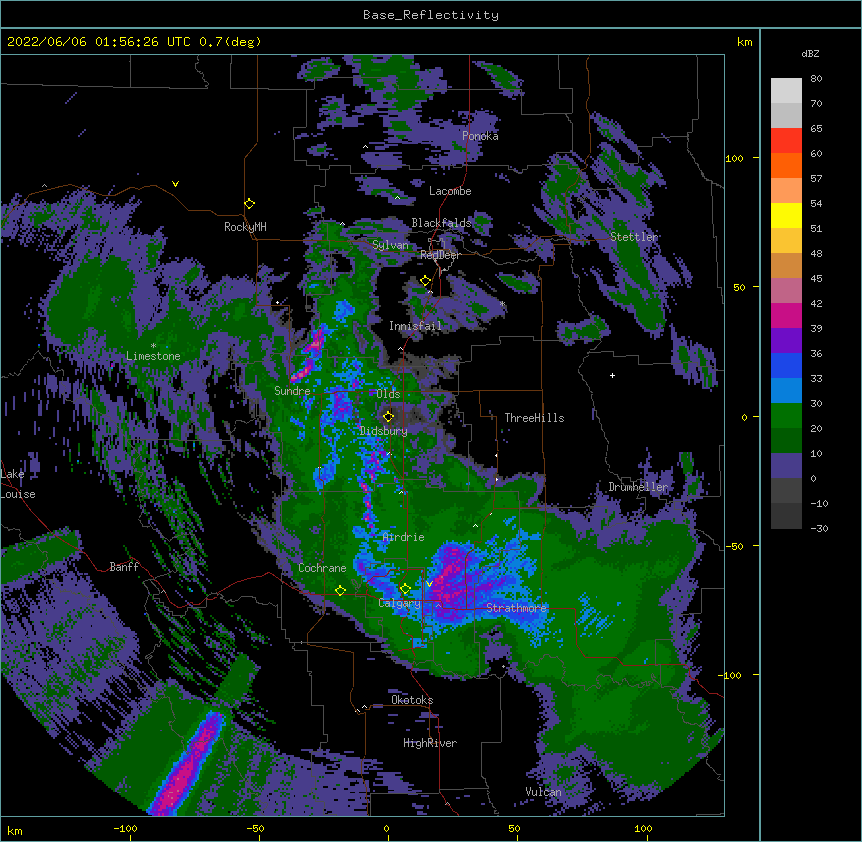
Task: Select the Olds label
Action: [388, 394]
